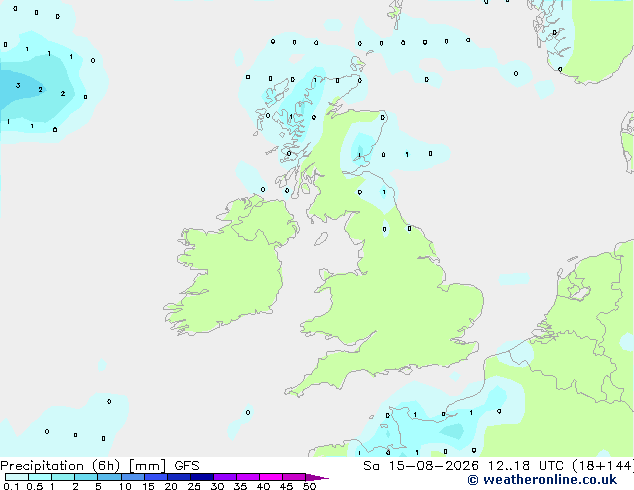Image resolution: width=634 pixels, height=490 pixels.
Task: Click the 0.1–0.5 mm palest legend swatch
Action: (x=17, y=477)
